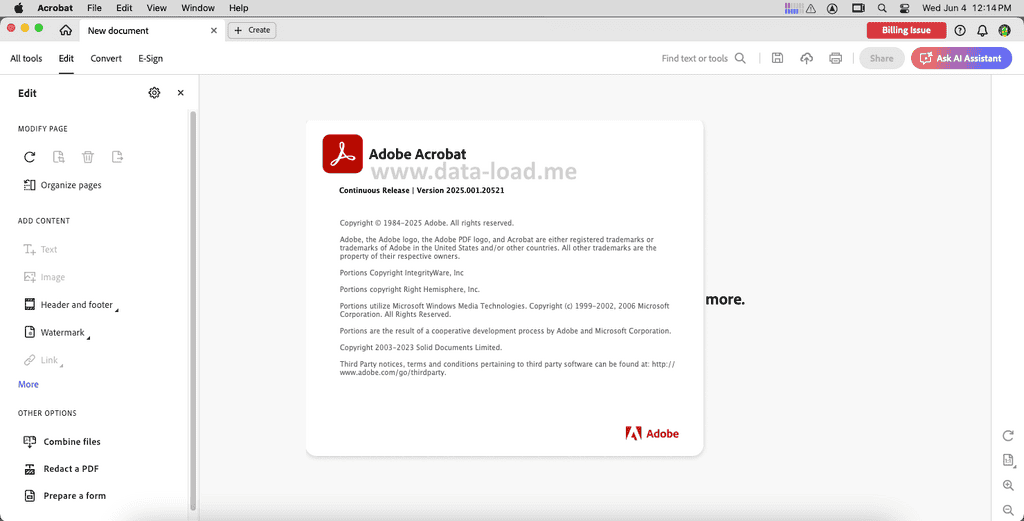1024x521 pixels.
Task: Click the rotate view icon in right rail
Action: point(1008,435)
